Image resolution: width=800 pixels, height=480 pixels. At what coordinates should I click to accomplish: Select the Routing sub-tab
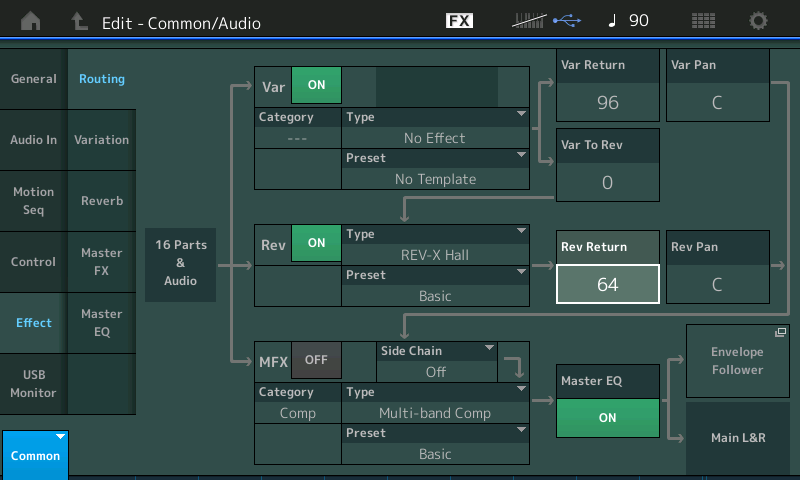(102, 79)
